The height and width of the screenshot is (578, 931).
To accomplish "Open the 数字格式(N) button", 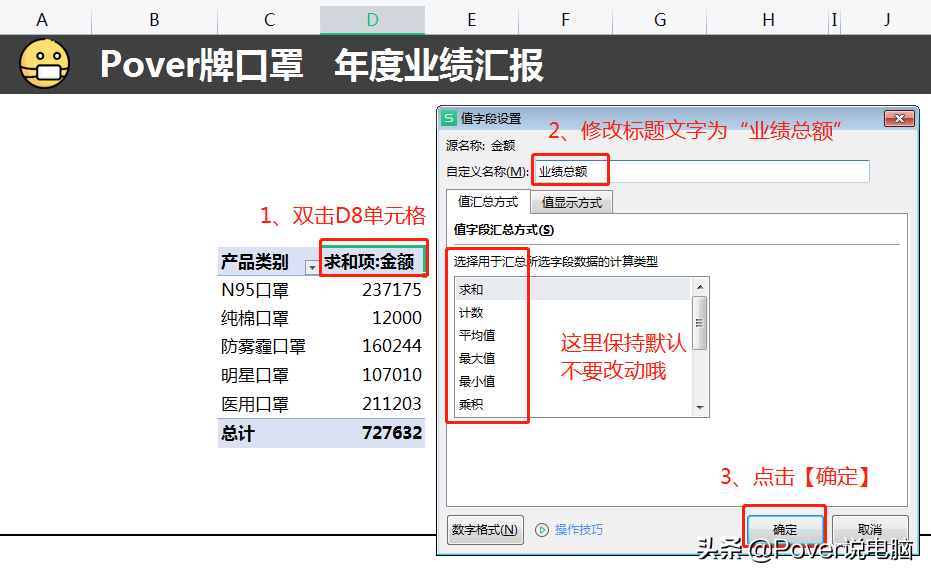I will (484, 529).
